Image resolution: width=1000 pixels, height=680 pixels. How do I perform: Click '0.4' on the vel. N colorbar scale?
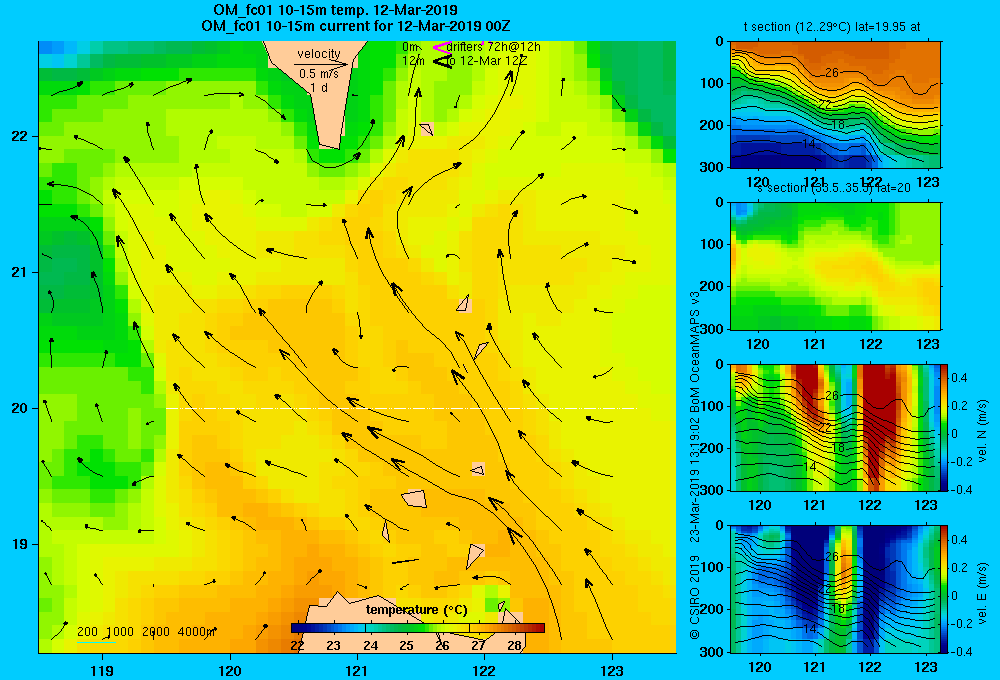pos(959,378)
